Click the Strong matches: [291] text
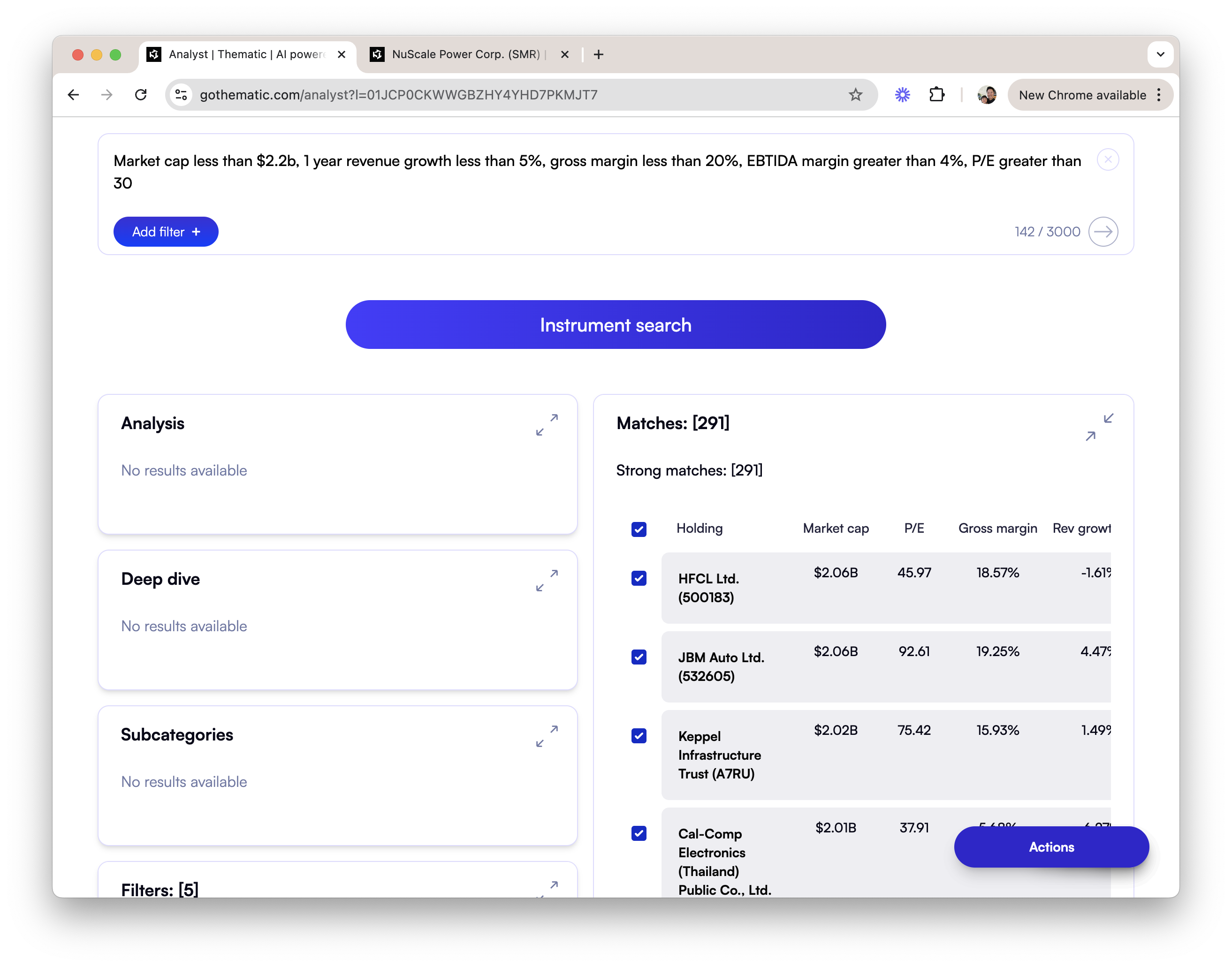Image resolution: width=1232 pixels, height=967 pixels. click(x=689, y=470)
